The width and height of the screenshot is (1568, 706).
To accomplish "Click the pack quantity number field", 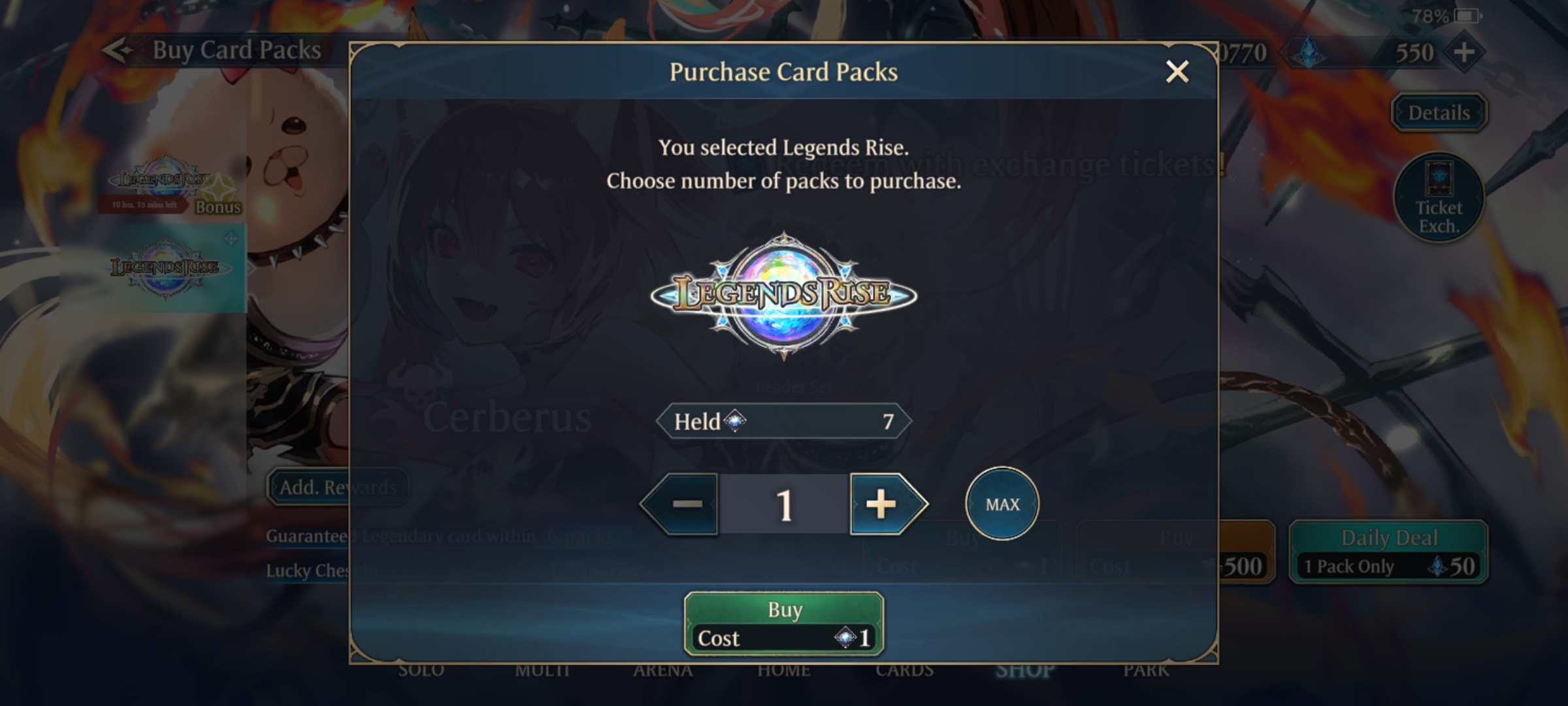I will pos(784,504).
